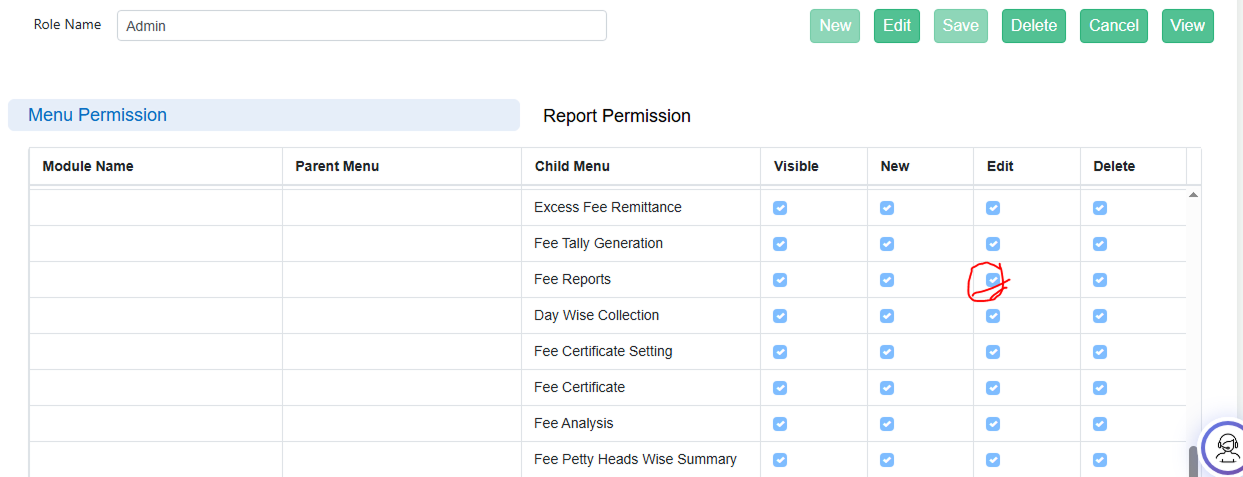Select the Fee Reports row label
Image resolution: width=1243 pixels, height=477 pixels.
point(572,279)
